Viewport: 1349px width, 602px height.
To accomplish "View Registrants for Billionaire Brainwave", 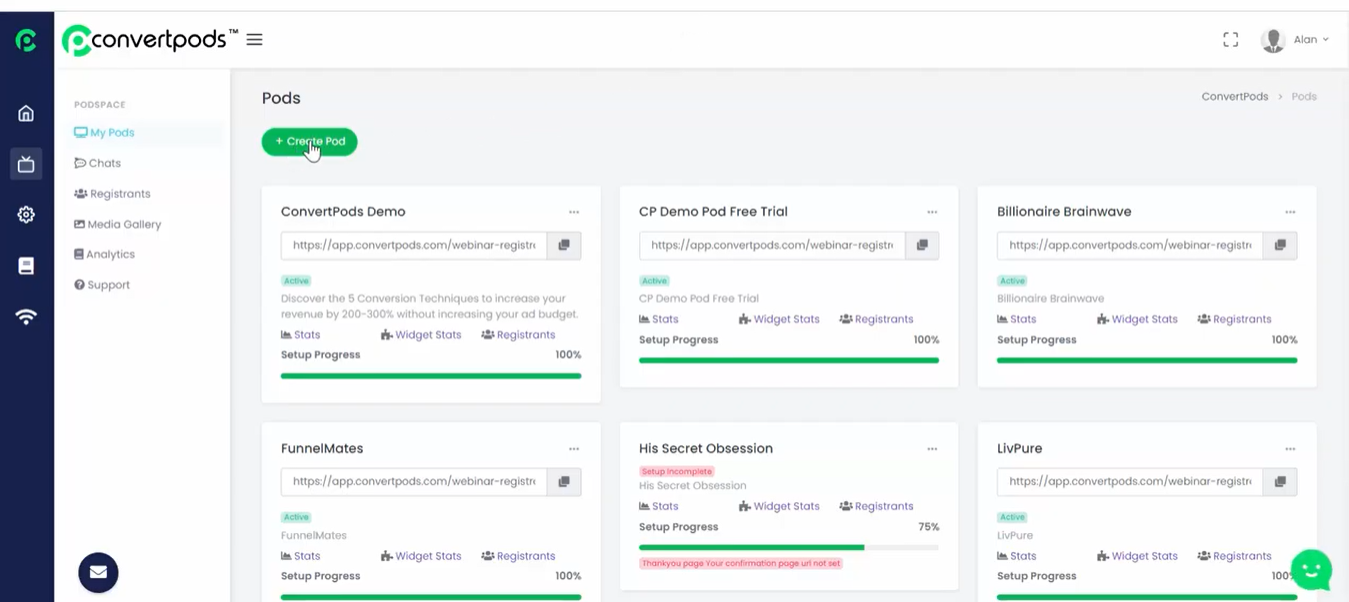I will [x=1234, y=319].
